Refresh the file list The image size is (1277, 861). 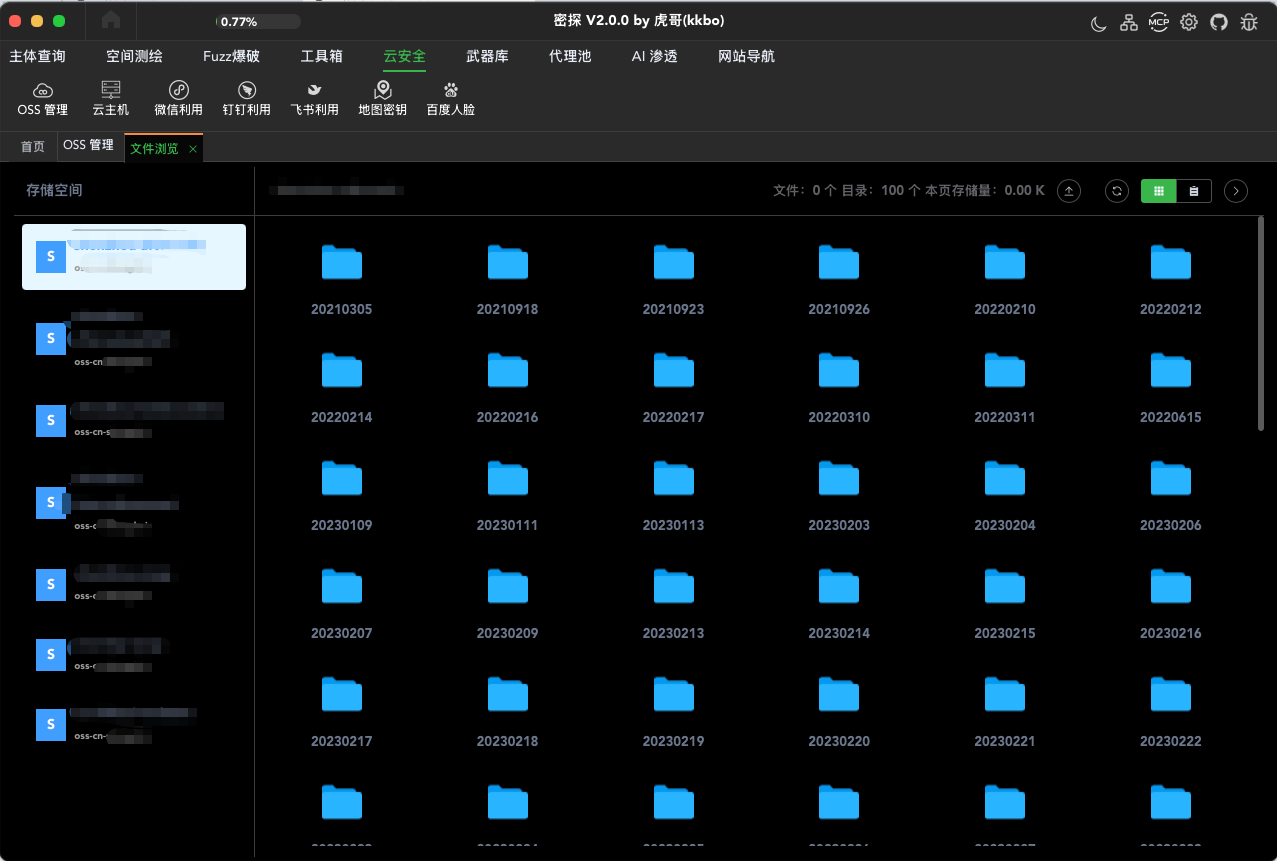click(1117, 191)
